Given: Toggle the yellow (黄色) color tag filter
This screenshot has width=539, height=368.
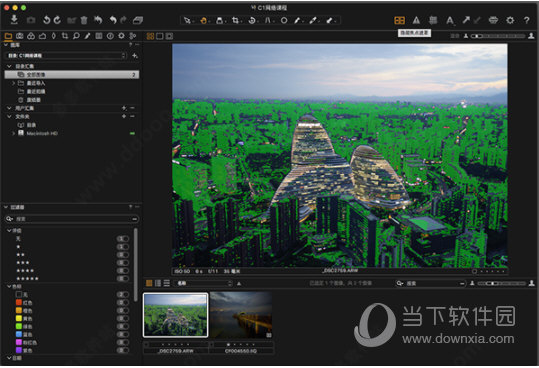Looking at the screenshot, I should (x=123, y=319).
